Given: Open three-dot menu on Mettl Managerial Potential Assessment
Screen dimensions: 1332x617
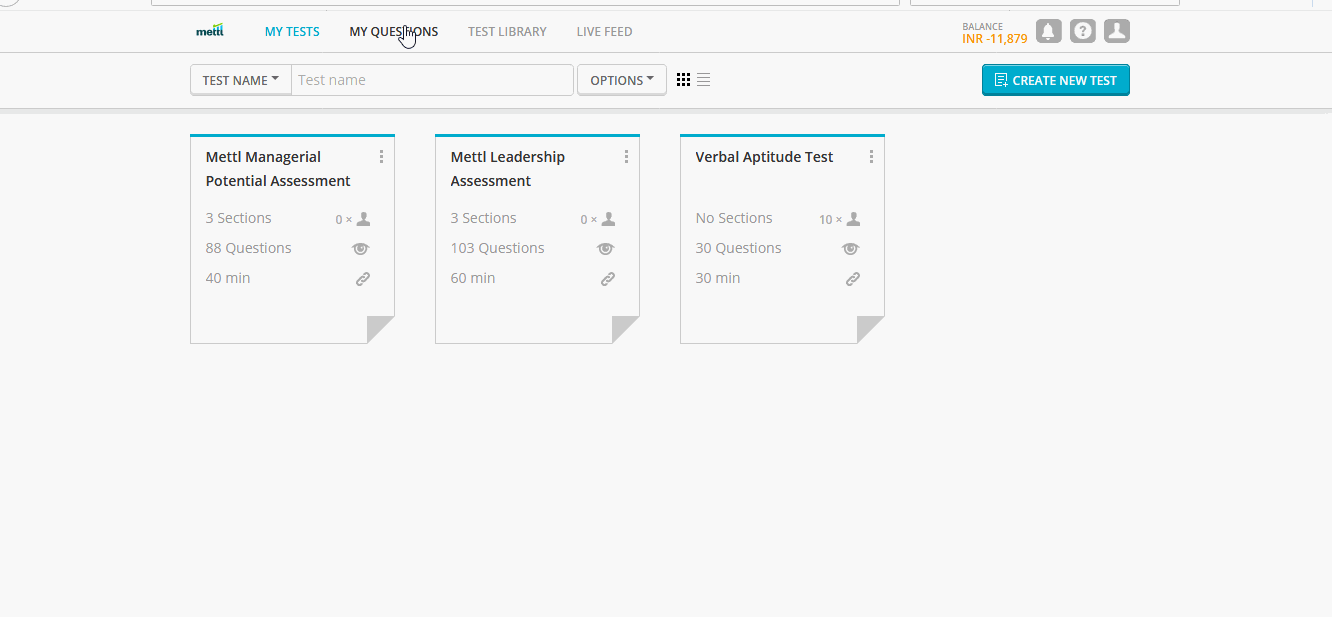Looking at the screenshot, I should 382,157.
